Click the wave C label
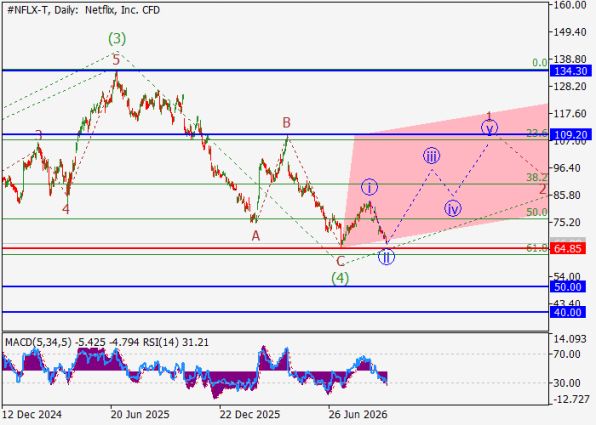Image resolution: width=596 pixels, height=425 pixels. click(x=341, y=262)
